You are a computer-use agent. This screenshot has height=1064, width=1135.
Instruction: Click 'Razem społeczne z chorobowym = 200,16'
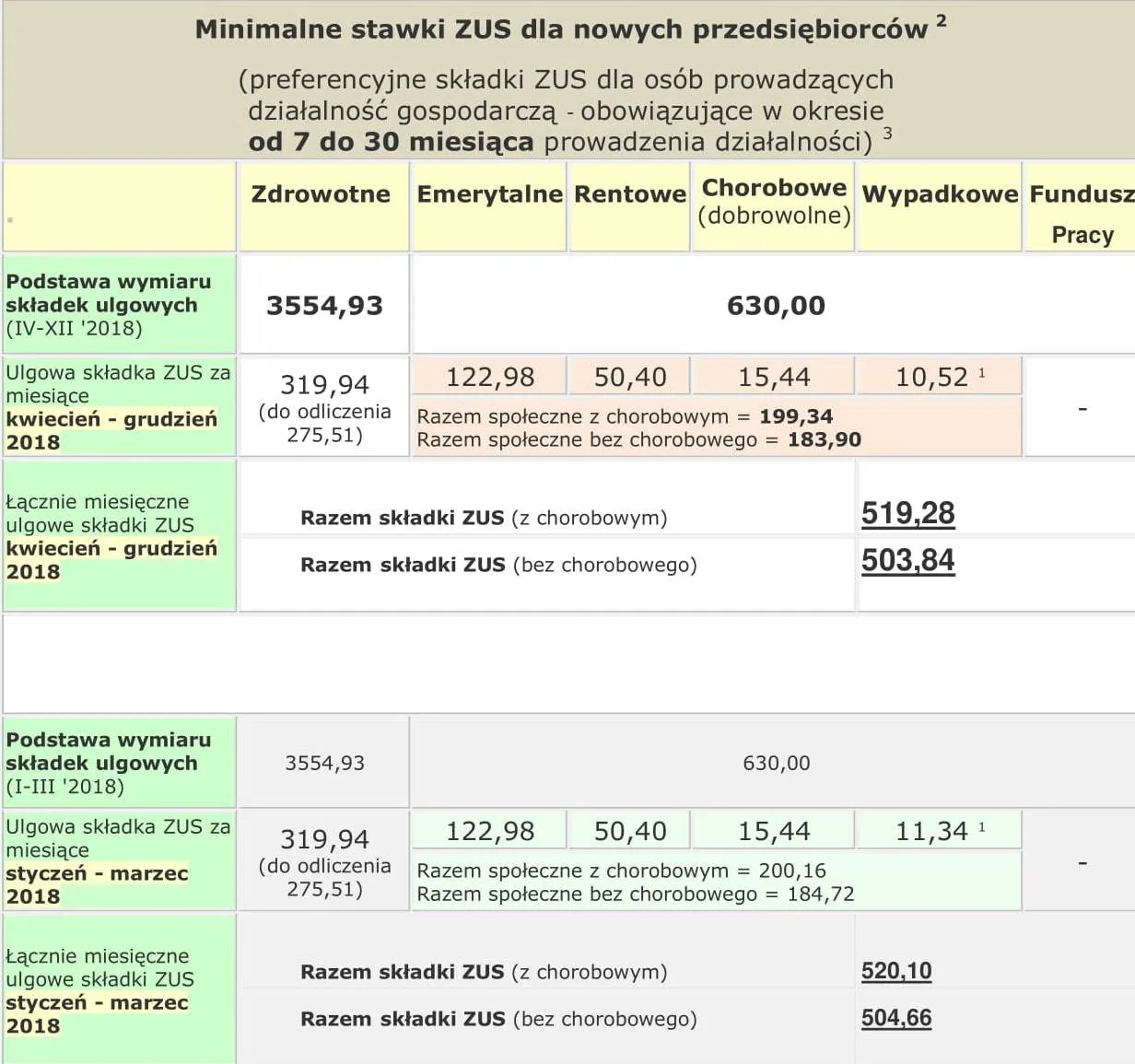coord(622,871)
